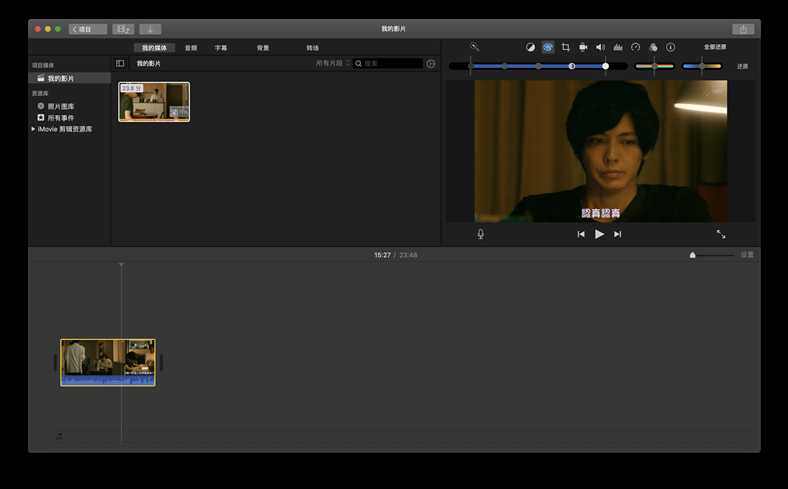Click the blue audio waveform under timeline clip
788x489 pixels.
pos(108,381)
